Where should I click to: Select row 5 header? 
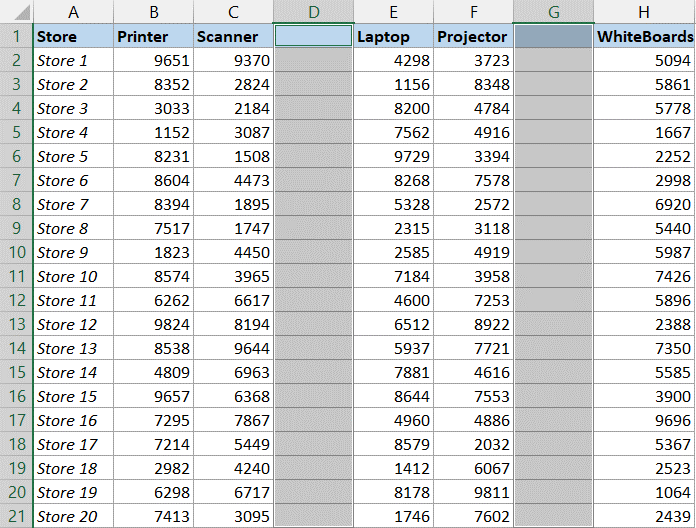click(16, 132)
